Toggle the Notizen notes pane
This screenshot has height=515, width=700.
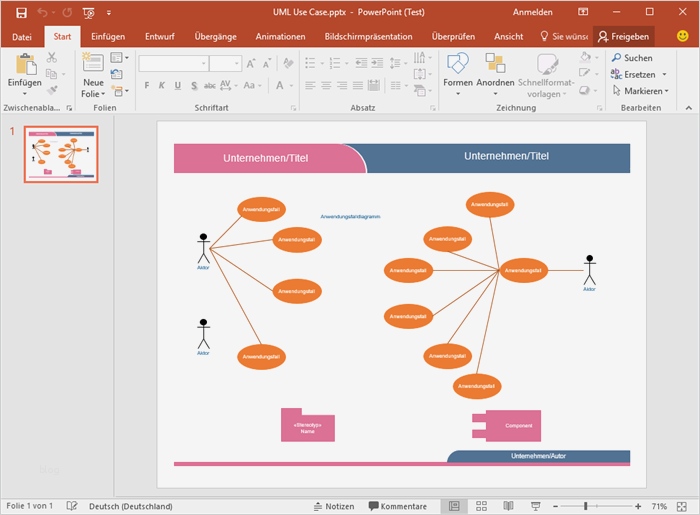pos(333,507)
